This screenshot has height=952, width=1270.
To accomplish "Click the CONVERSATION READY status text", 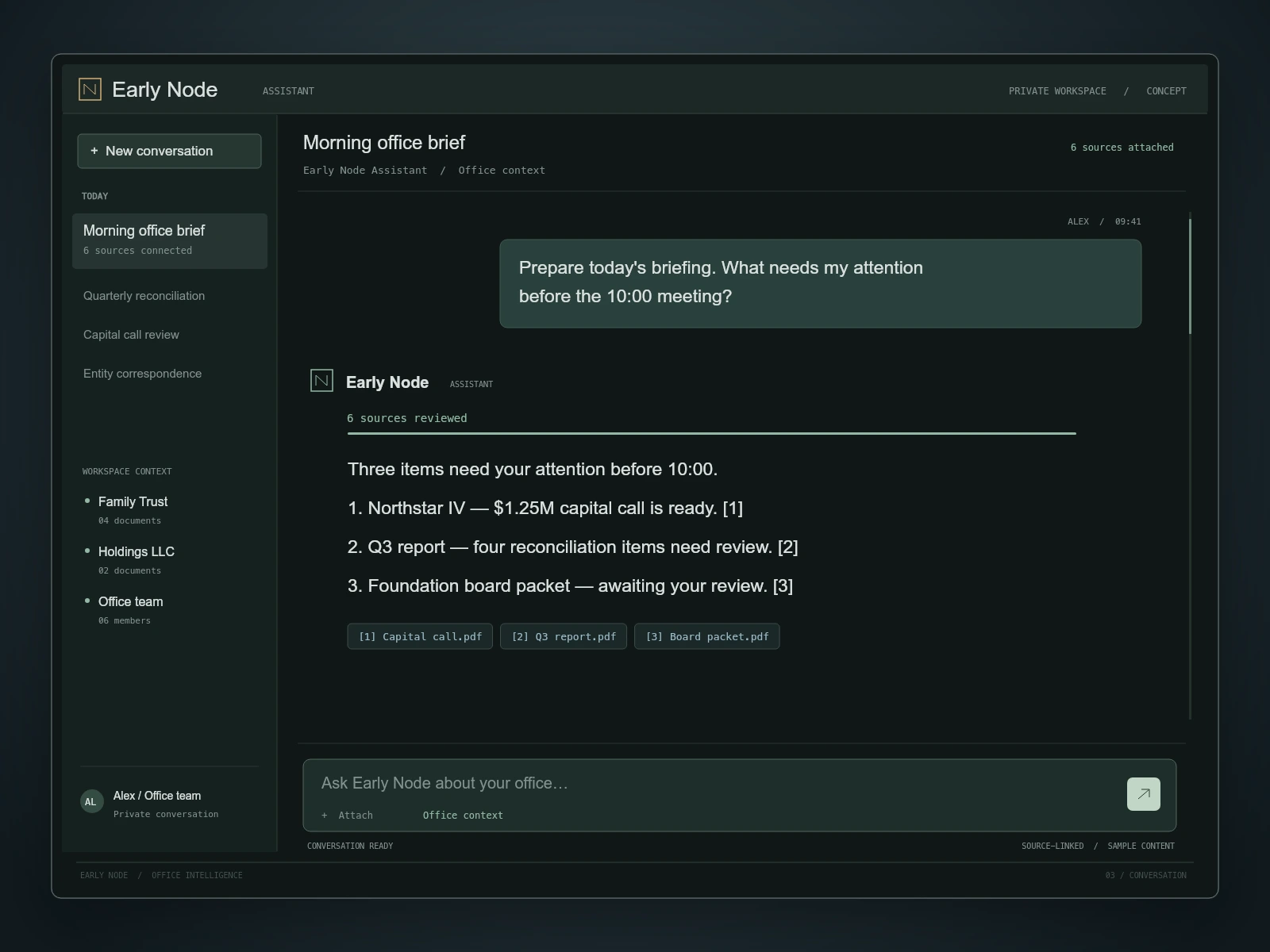I will point(350,846).
